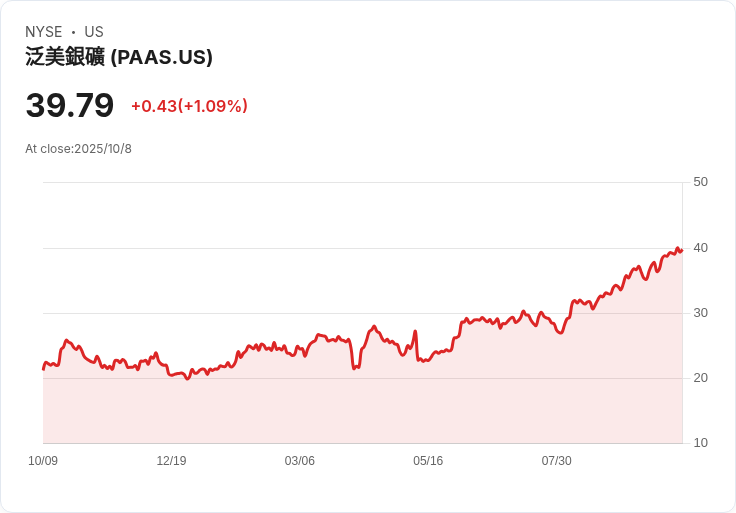The image size is (736, 513).
Task: Select the 07/30 date on the x-axis
Action: click(556, 461)
